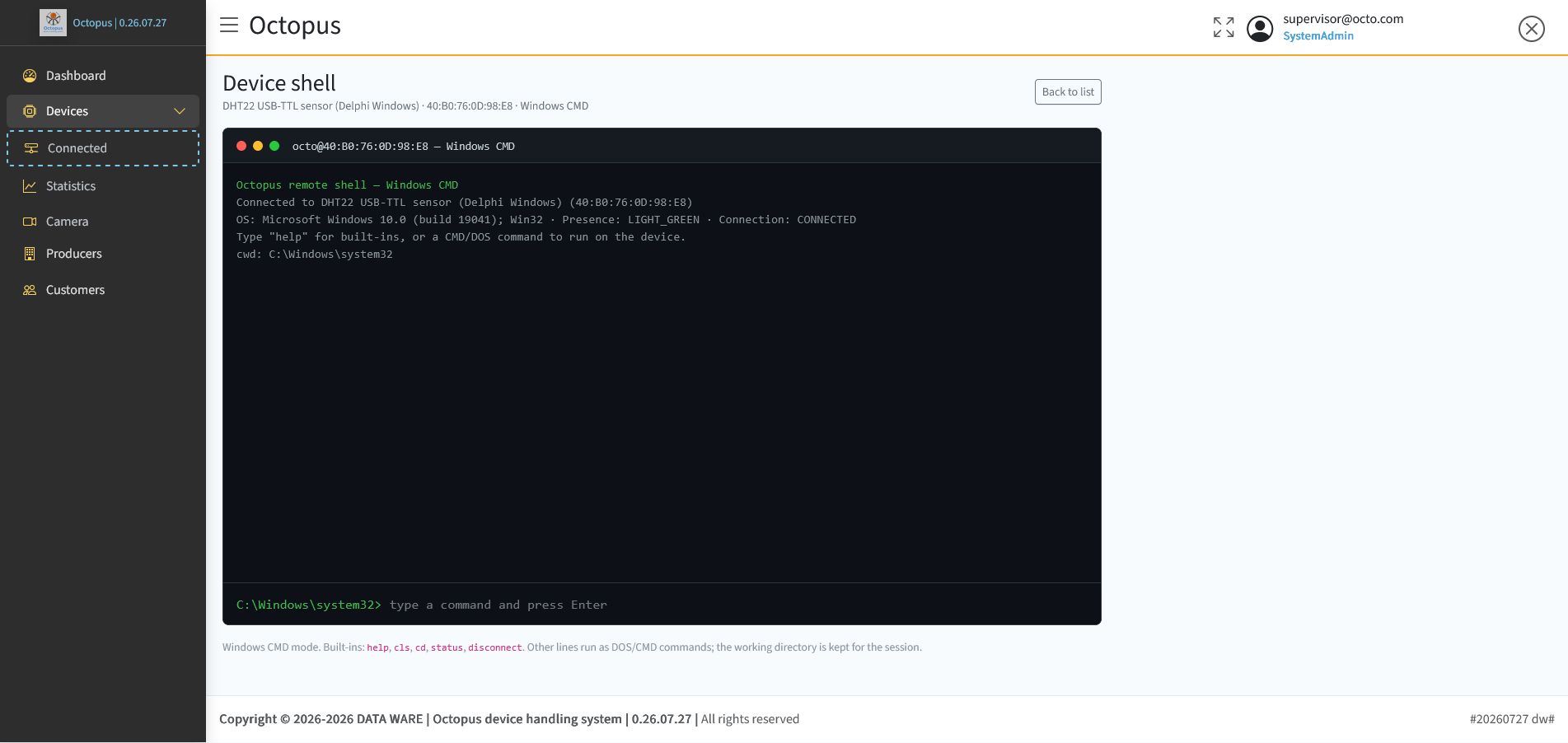The image size is (1568, 743).
Task: Click the 'Octopus remote shell' green line
Action: click(347, 185)
